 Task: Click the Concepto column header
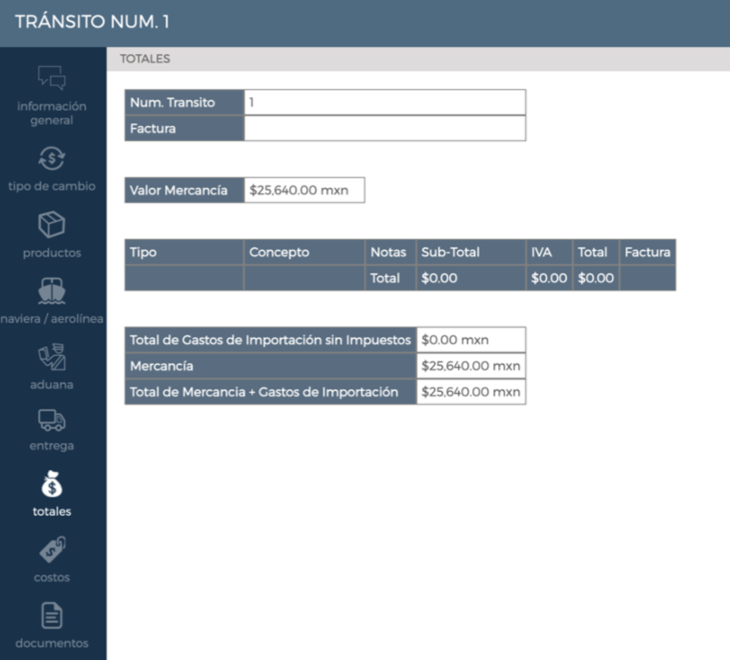coord(304,252)
